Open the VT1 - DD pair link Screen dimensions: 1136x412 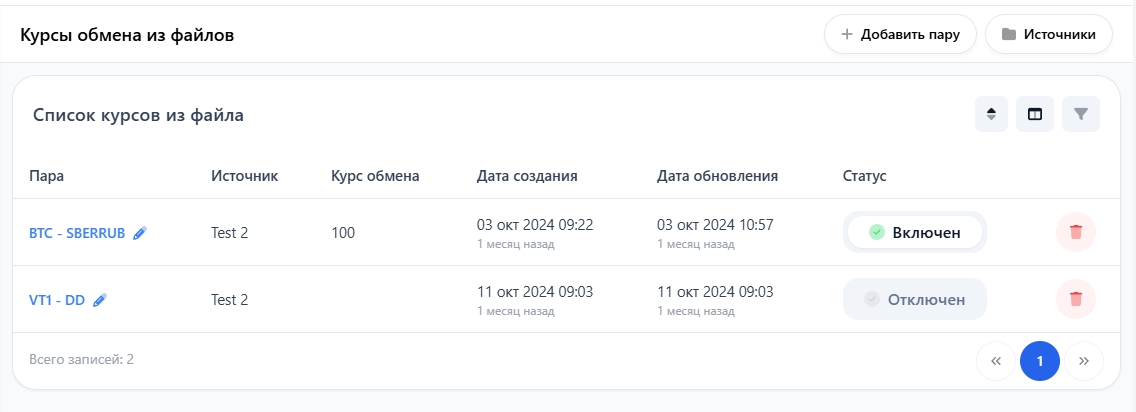[x=57, y=299]
